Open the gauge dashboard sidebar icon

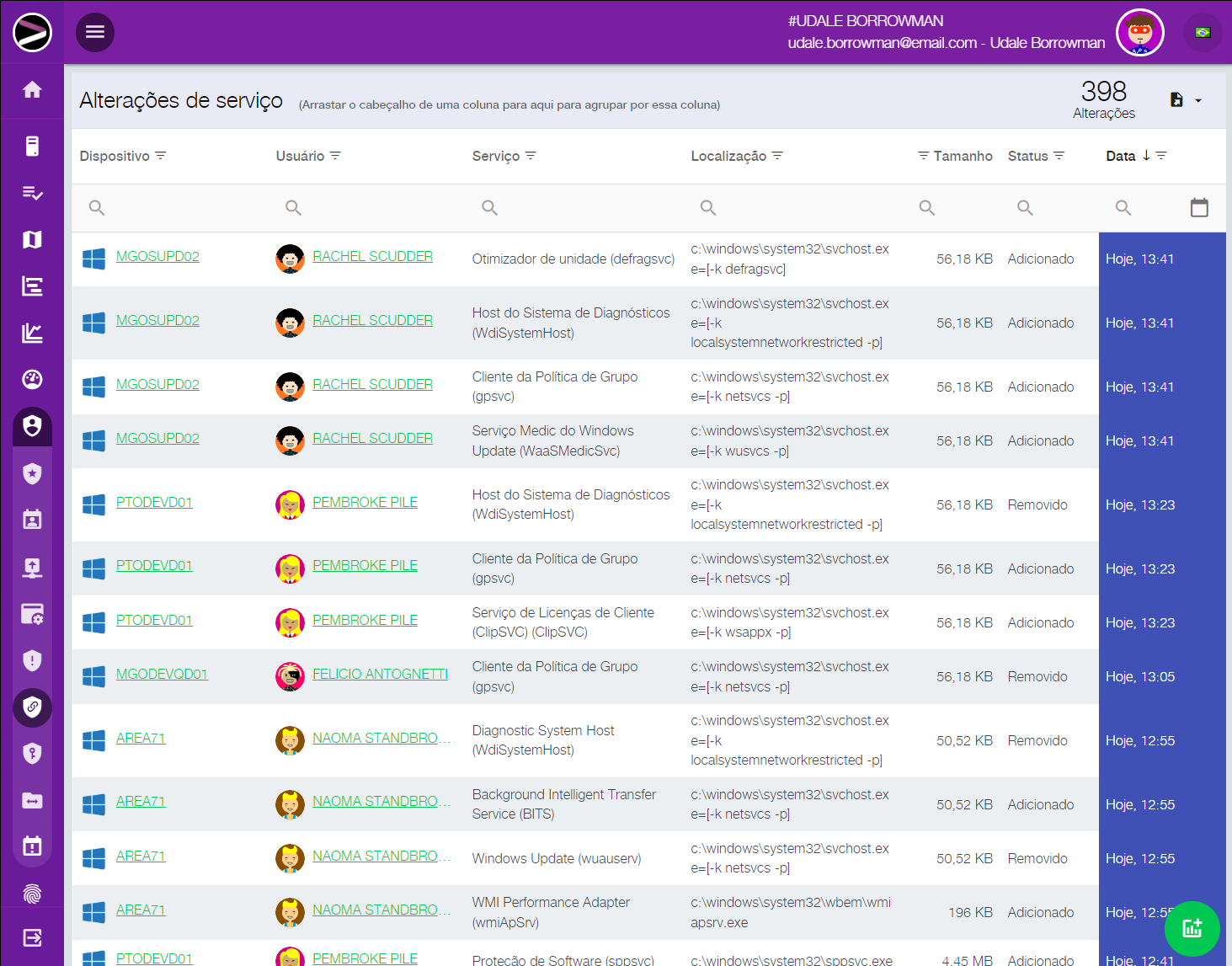(32, 380)
